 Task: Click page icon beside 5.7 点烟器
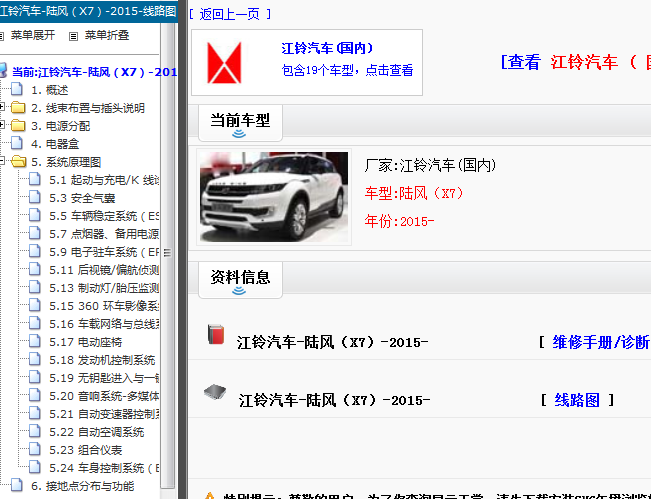click(35, 233)
